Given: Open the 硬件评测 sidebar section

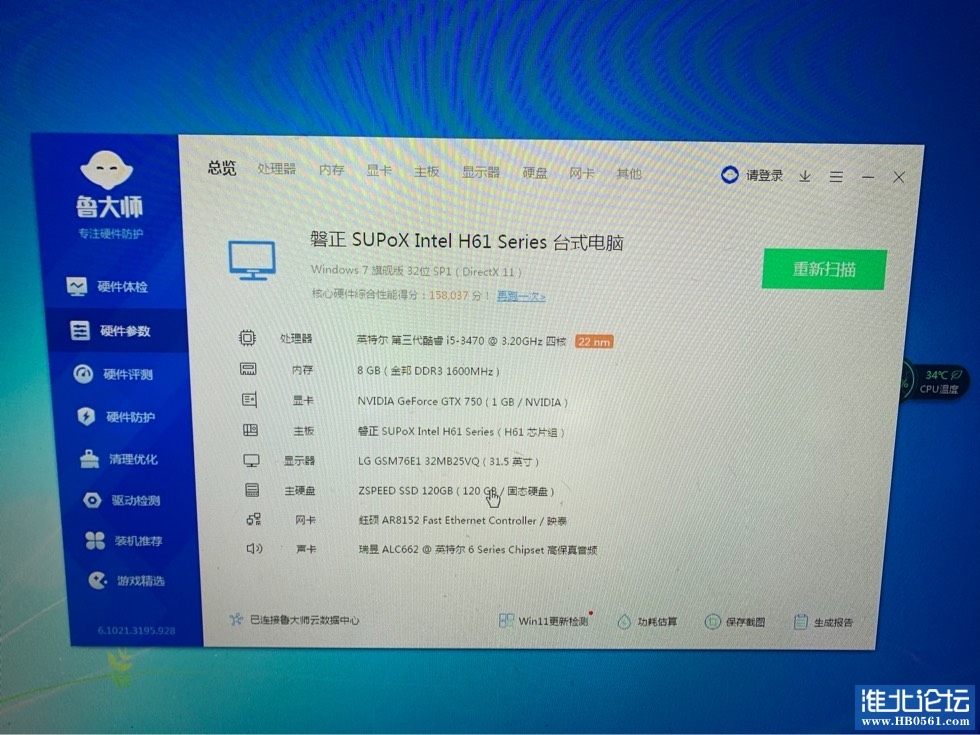Looking at the screenshot, I should [x=113, y=374].
